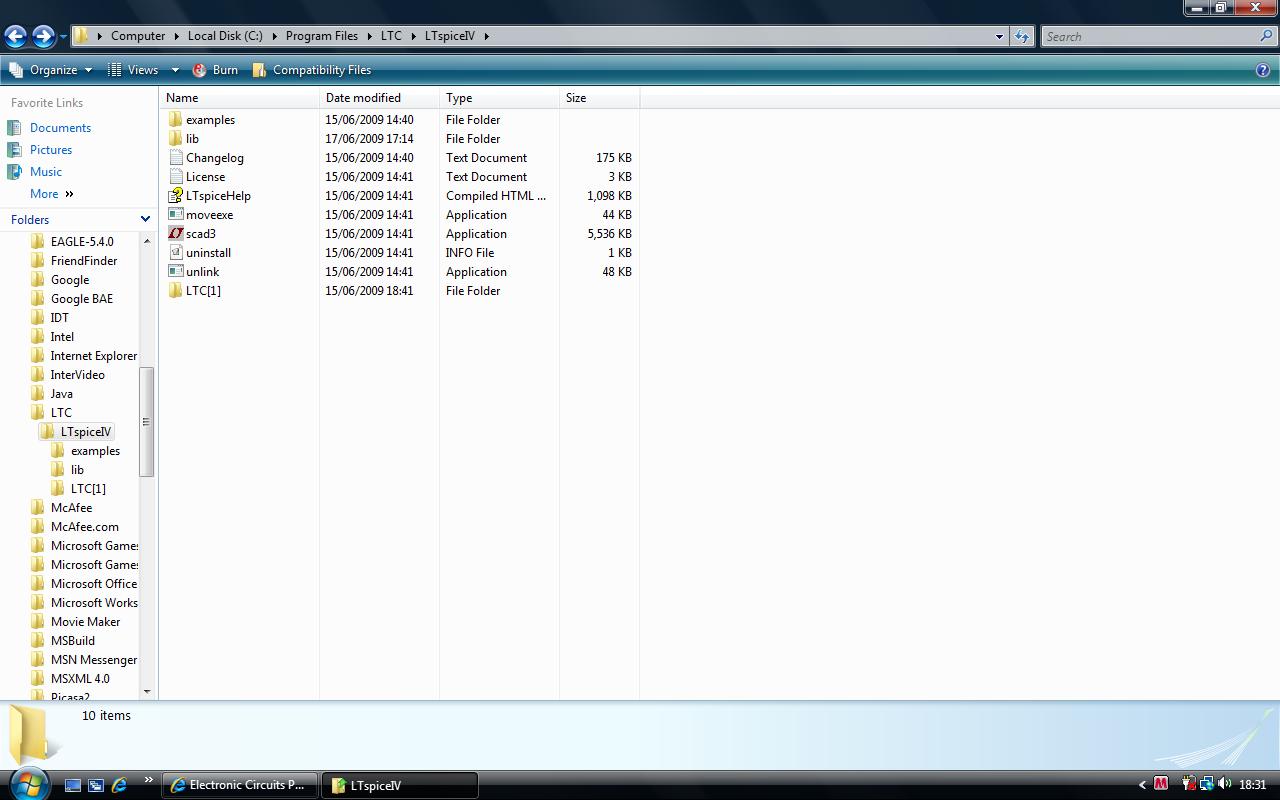Viewport: 1280px width, 800px height.
Task: Switch to Electronic Circuits taskbar window
Action: point(239,785)
